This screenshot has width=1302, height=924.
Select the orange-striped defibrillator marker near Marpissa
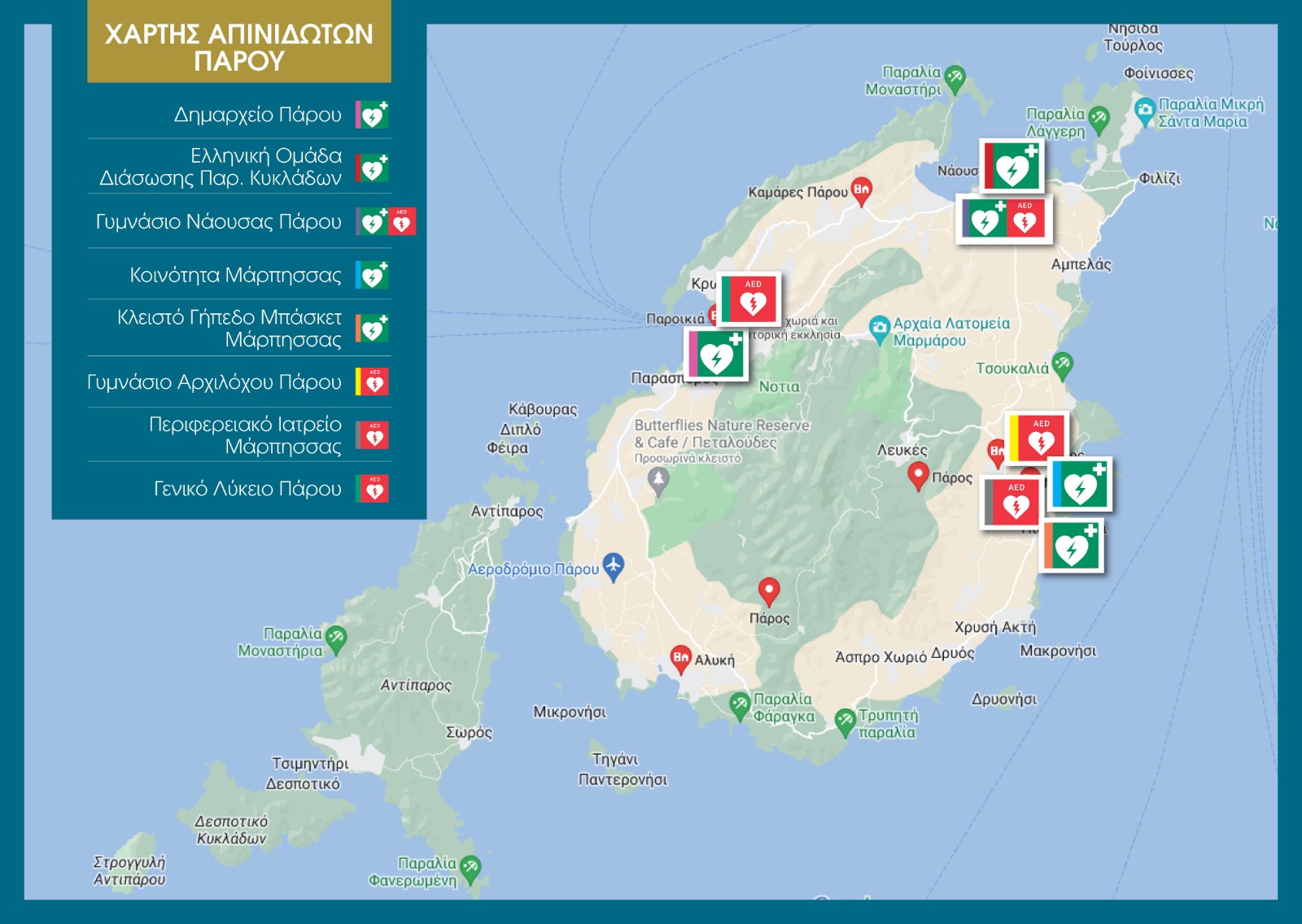pyautogui.click(x=1073, y=546)
